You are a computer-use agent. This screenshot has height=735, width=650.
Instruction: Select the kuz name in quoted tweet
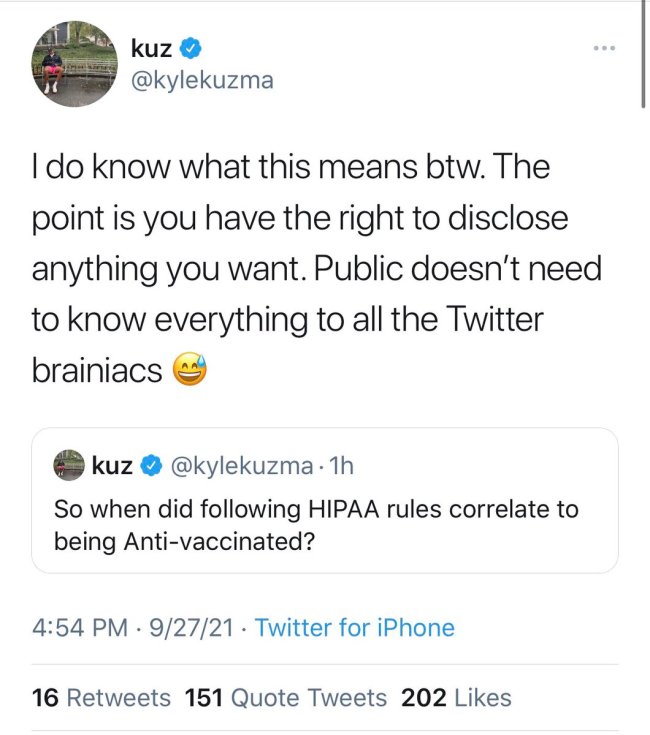click(112, 465)
